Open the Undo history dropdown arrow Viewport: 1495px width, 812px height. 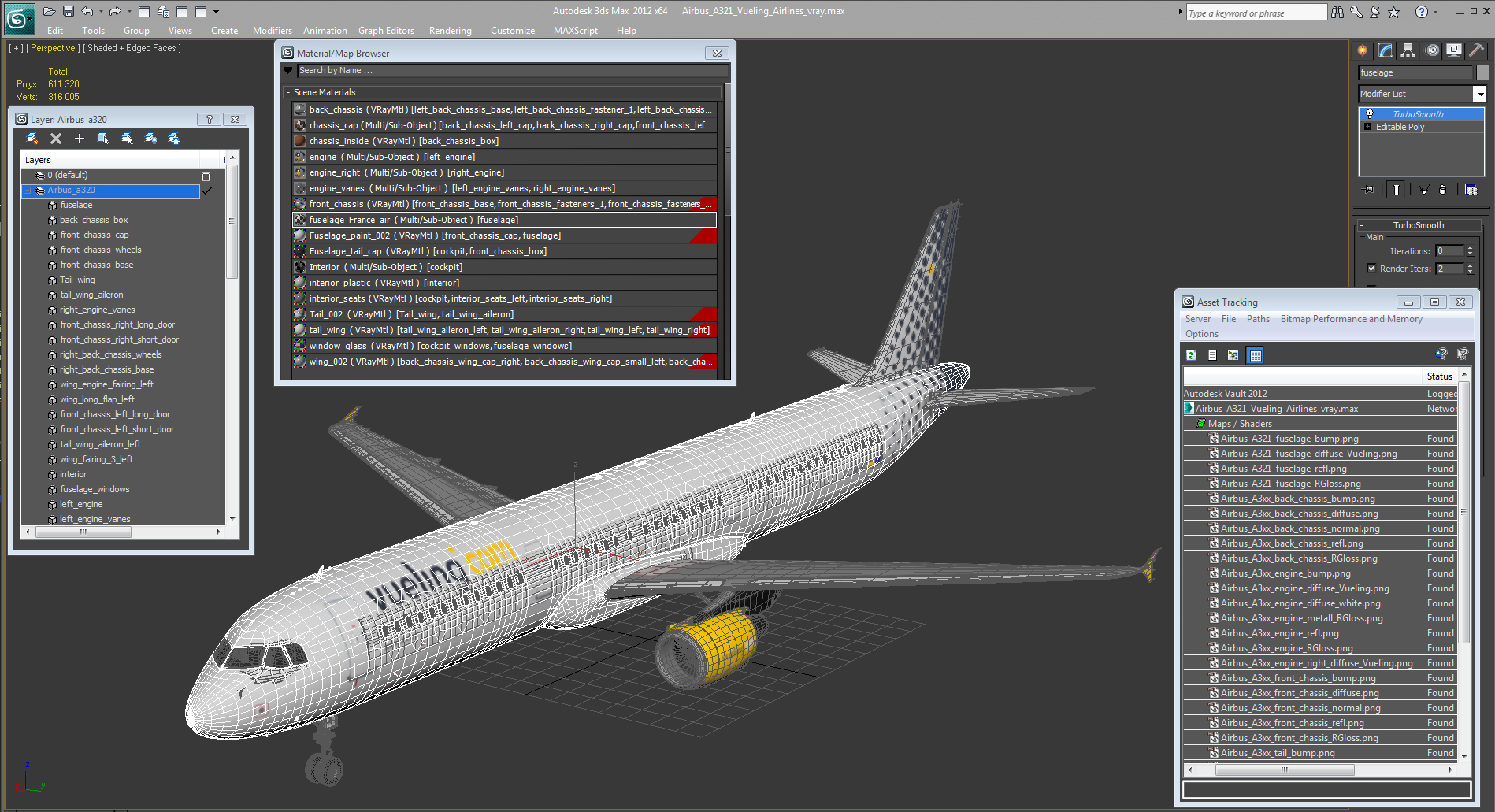click(101, 11)
